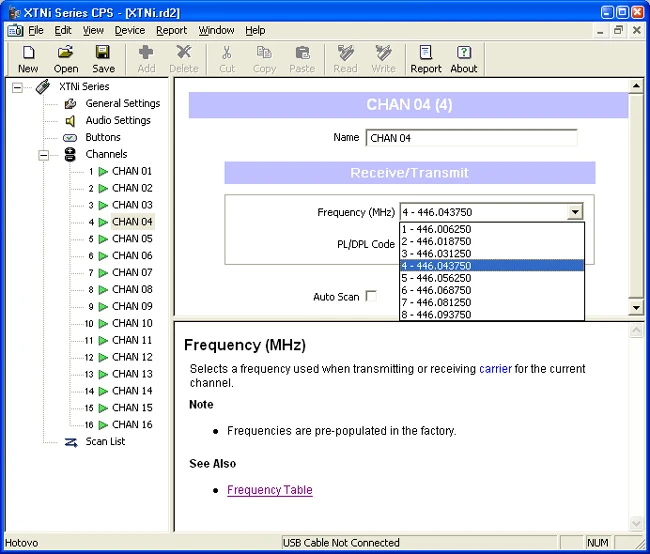This screenshot has width=650, height=554.
Task: Open the Device menu
Action: [129, 30]
